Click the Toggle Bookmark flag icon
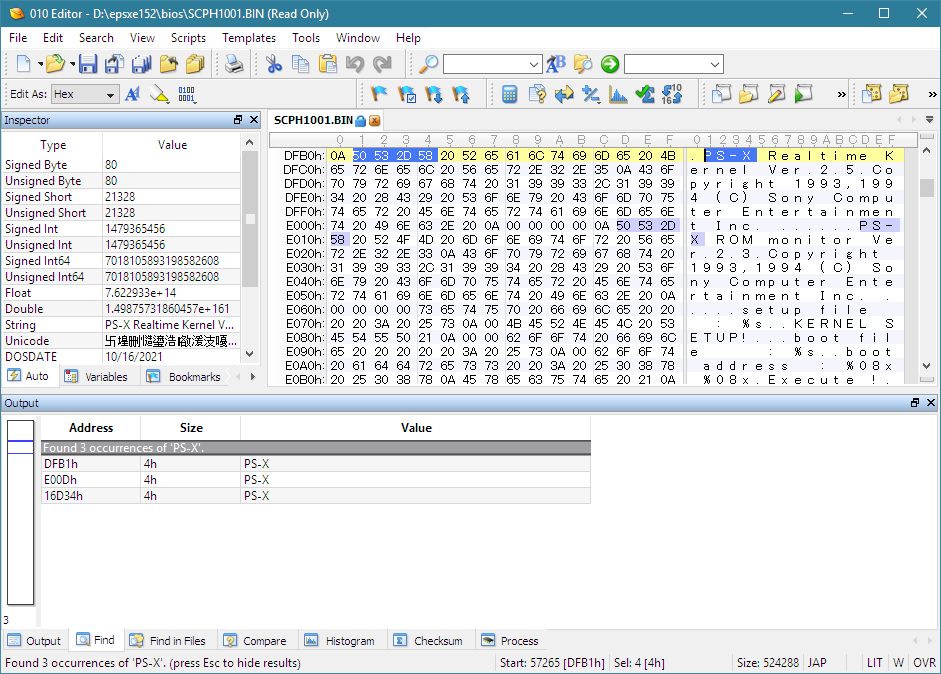The width and height of the screenshot is (941, 674). click(379, 94)
